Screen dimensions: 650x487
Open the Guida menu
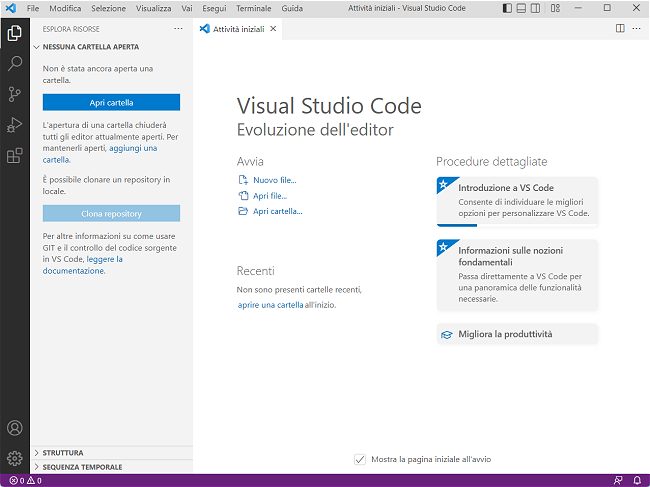point(292,8)
